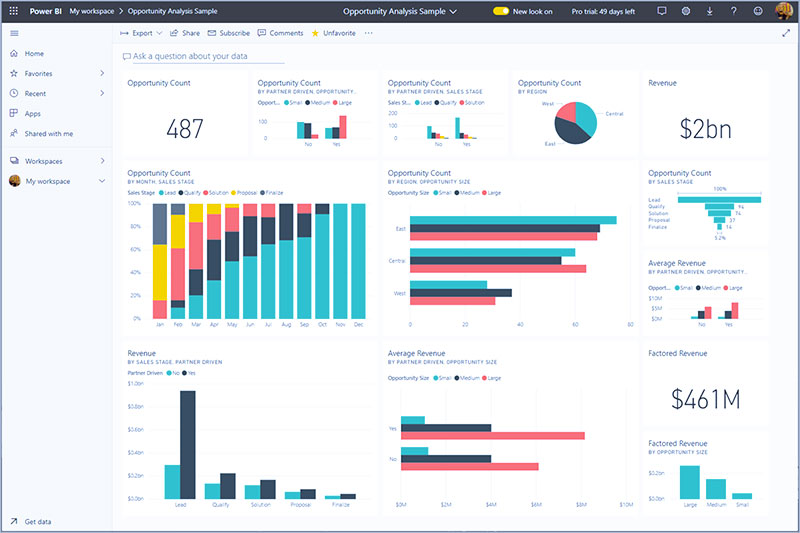Click the Lead funnel bar
This screenshot has height=533, width=800.
pos(719,199)
